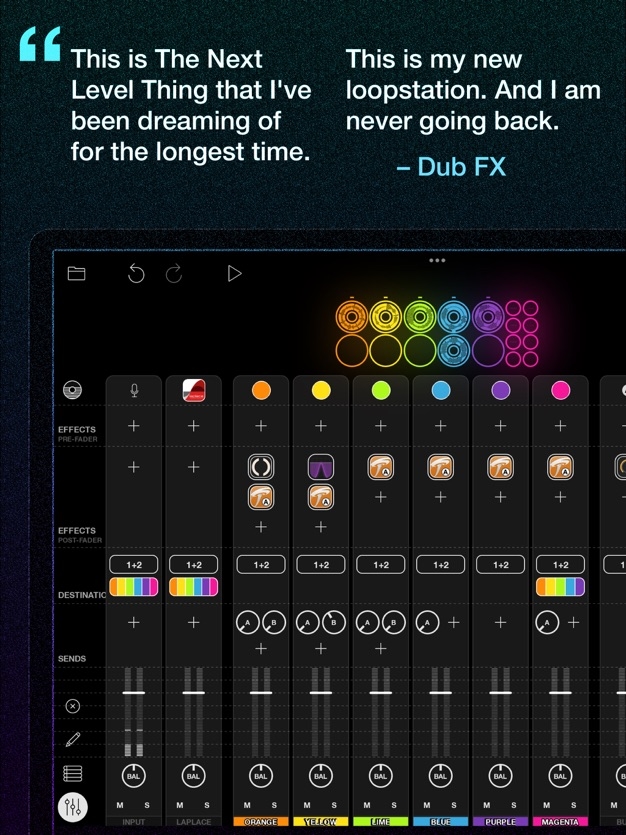The height and width of the screenshot is (835, 626).
Task: Click the clear X icon in sidebar
Action: tap(72, 706)
